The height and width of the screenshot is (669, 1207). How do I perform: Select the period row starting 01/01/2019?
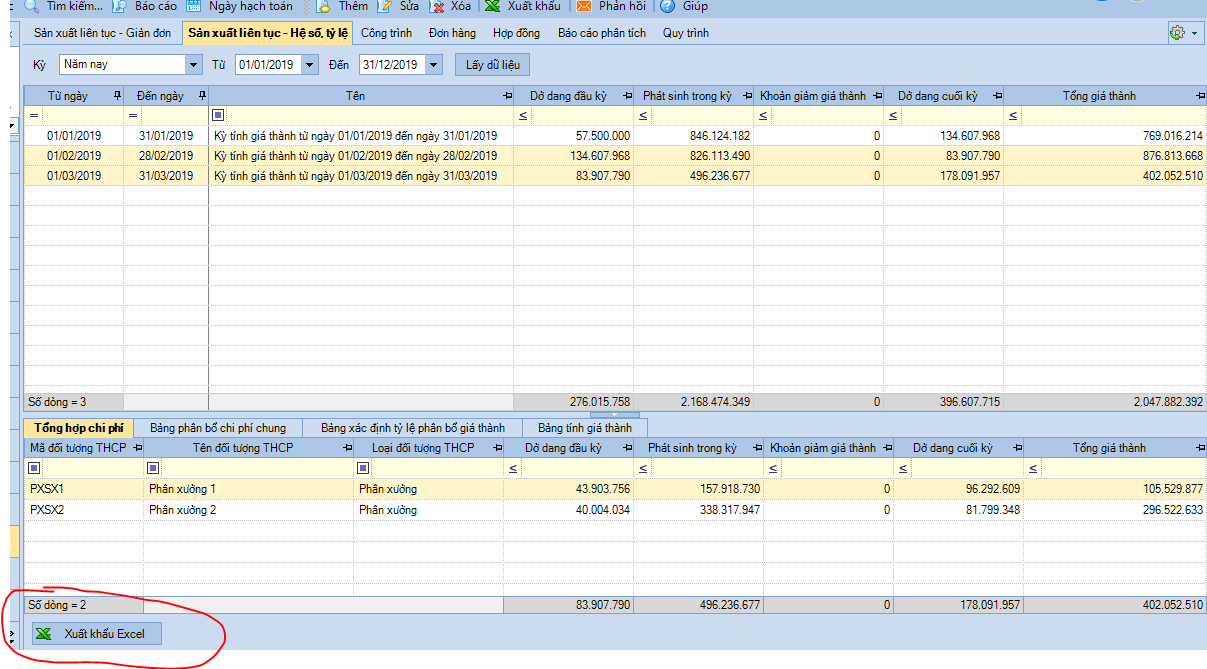[x=615, y=135]
